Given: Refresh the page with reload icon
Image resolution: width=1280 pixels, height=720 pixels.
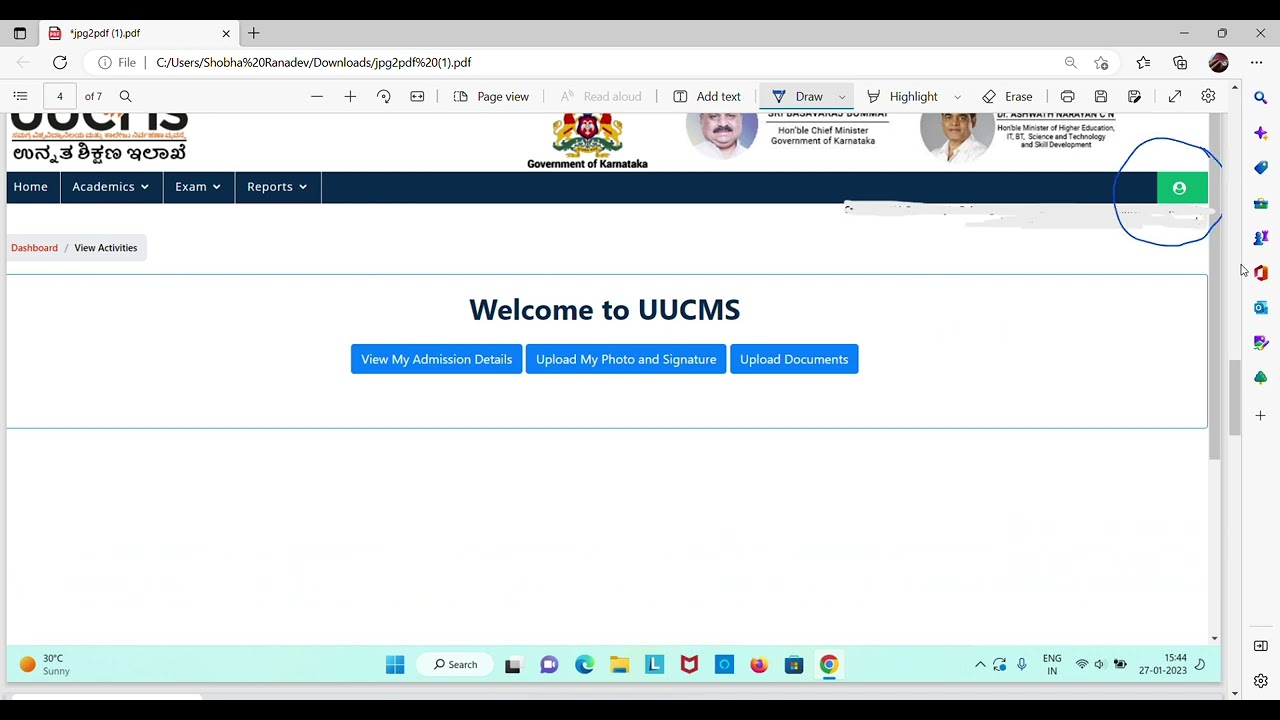Looking at the screenshot, I should [x=60, y=62].
